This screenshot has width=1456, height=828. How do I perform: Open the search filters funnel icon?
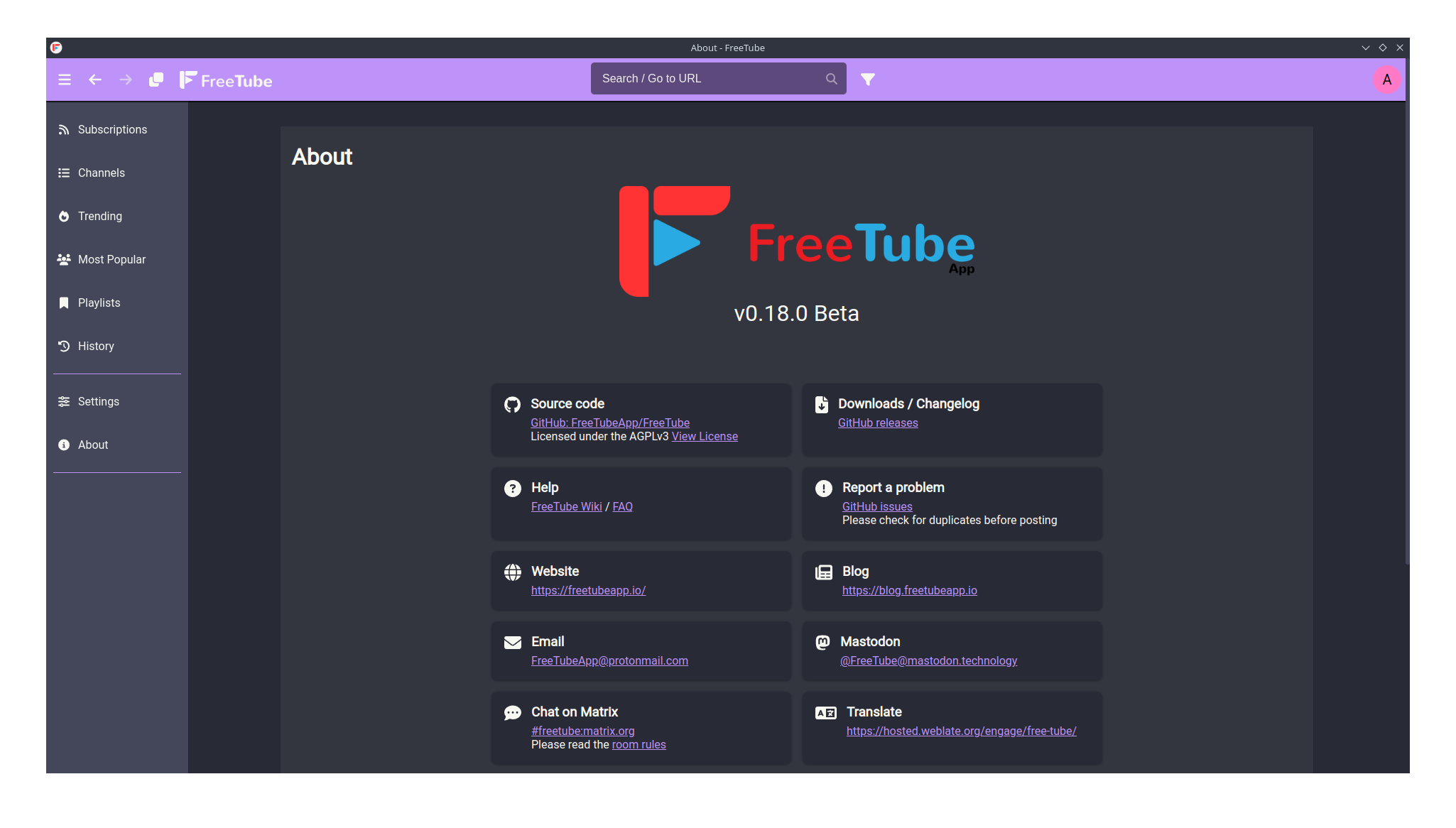click(x=868, y=80)
